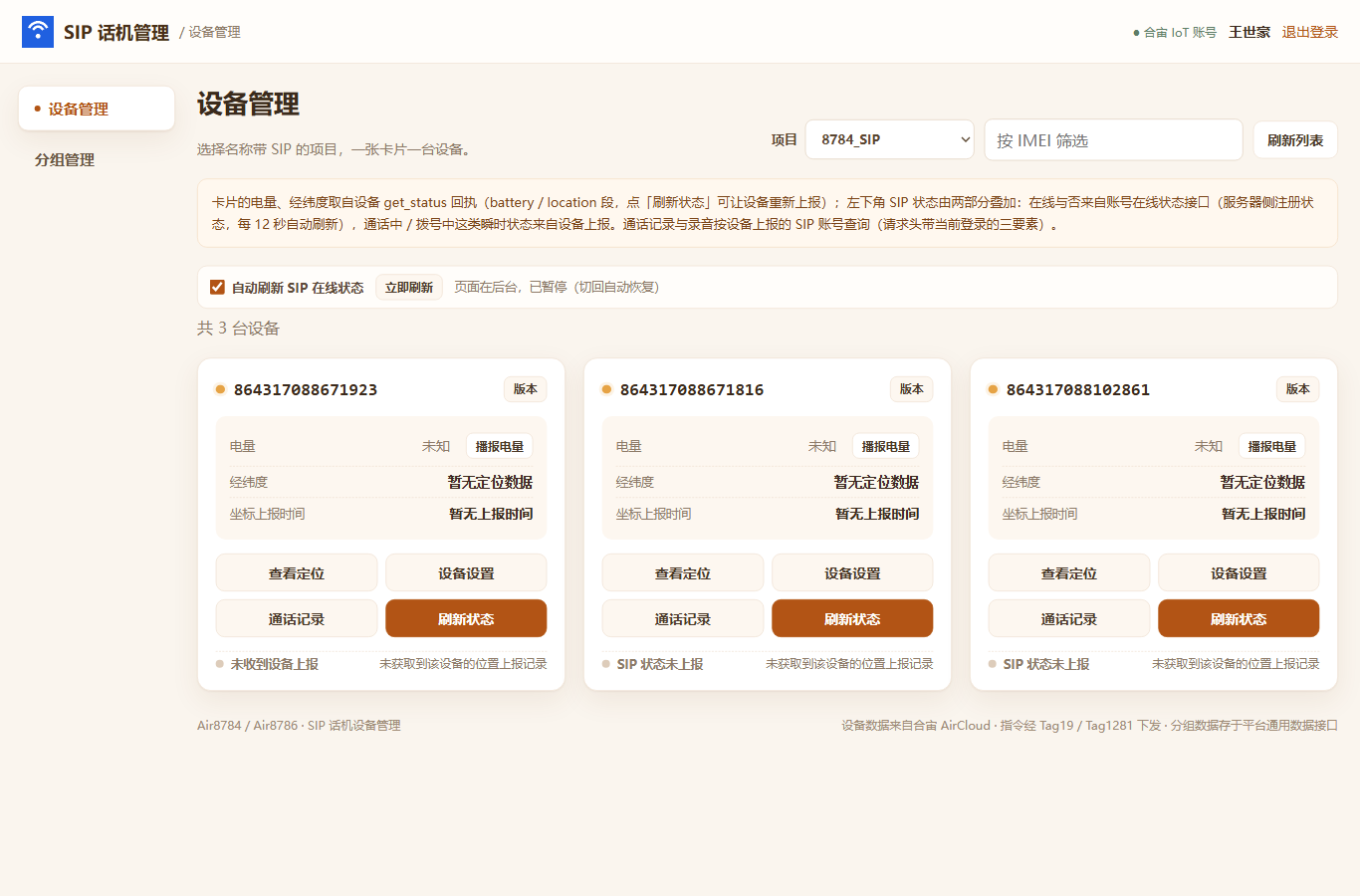Click SIP 状态未上报 on device 864317088671816
1360x896 pixels.
[660, 664]
